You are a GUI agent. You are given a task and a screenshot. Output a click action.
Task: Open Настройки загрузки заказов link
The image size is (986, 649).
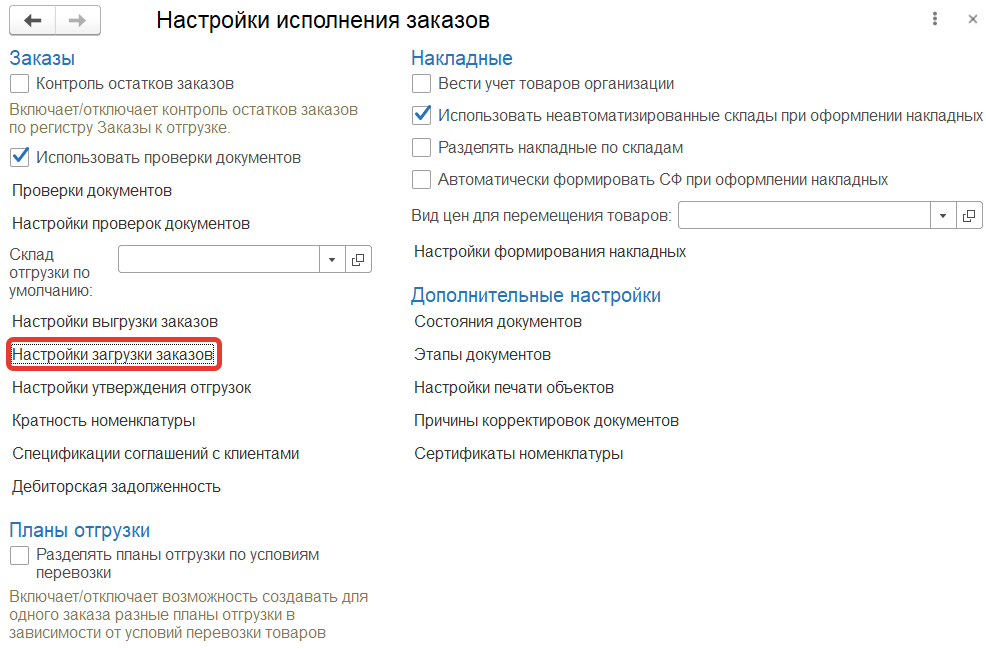pyautogui.click(x=113, y=355)
